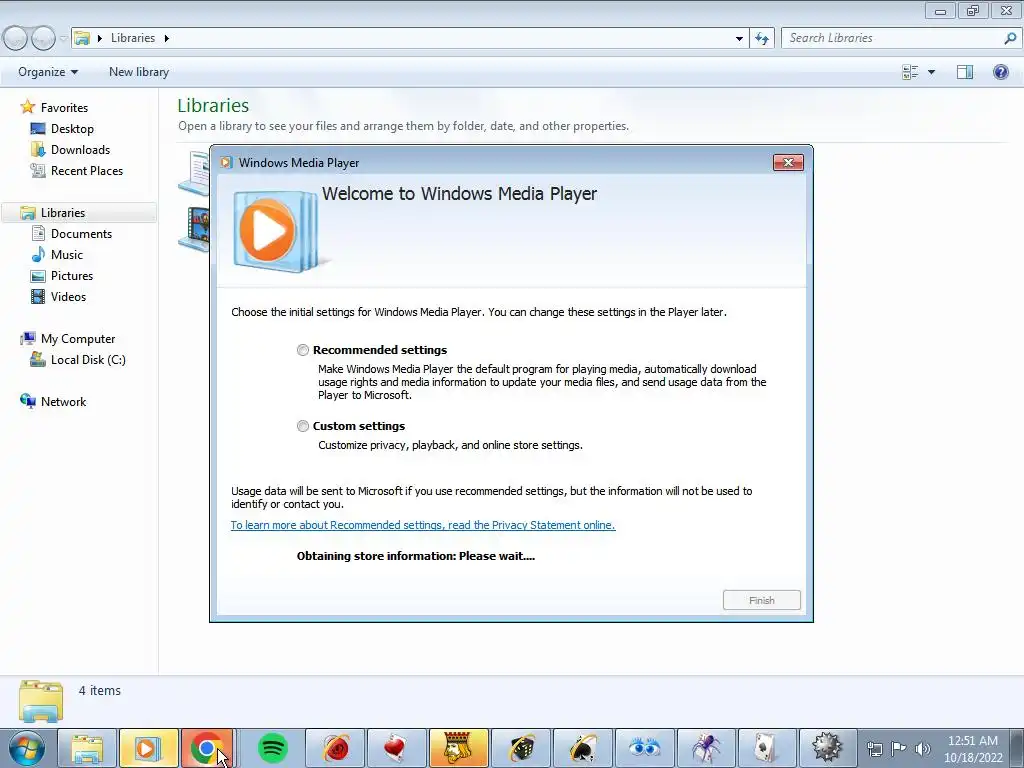
Task: Open Spider Solitaire taskbar icon
Action: (706, 748)
